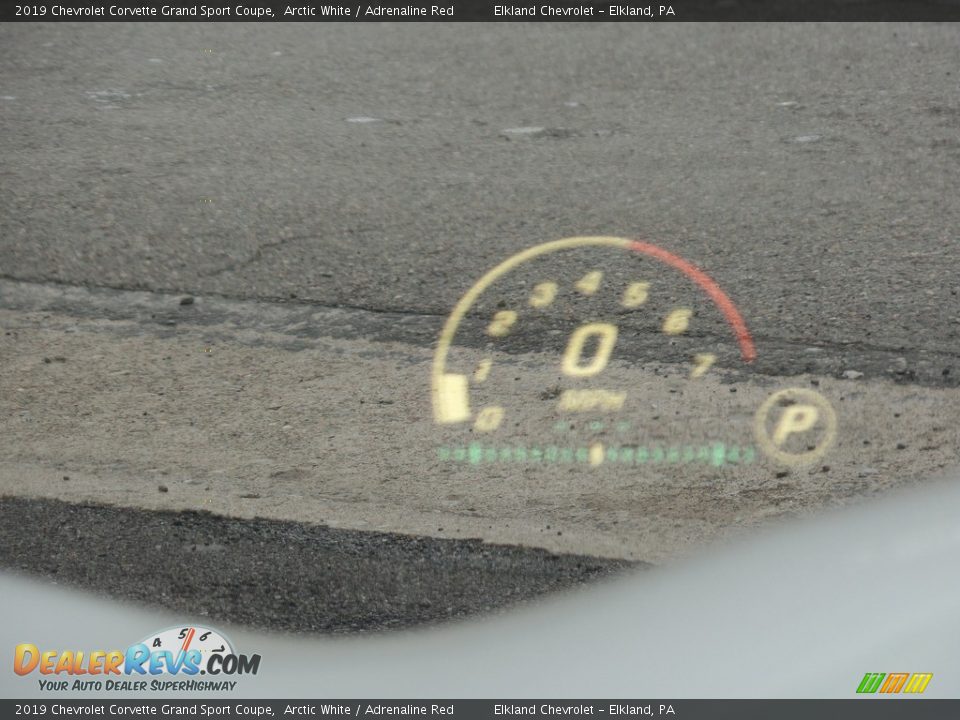Image resolution: width=960 pixels, height=720 pixels.
Task: Click bottom caption "Elkland Chevrolet - Elkland, PA"
Action: (584, 709)
